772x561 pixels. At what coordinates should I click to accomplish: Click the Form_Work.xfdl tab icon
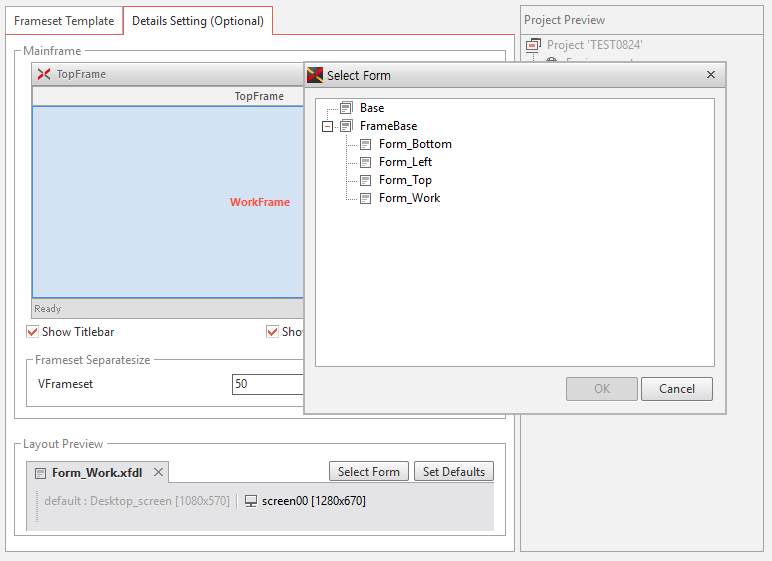[40, 473]
